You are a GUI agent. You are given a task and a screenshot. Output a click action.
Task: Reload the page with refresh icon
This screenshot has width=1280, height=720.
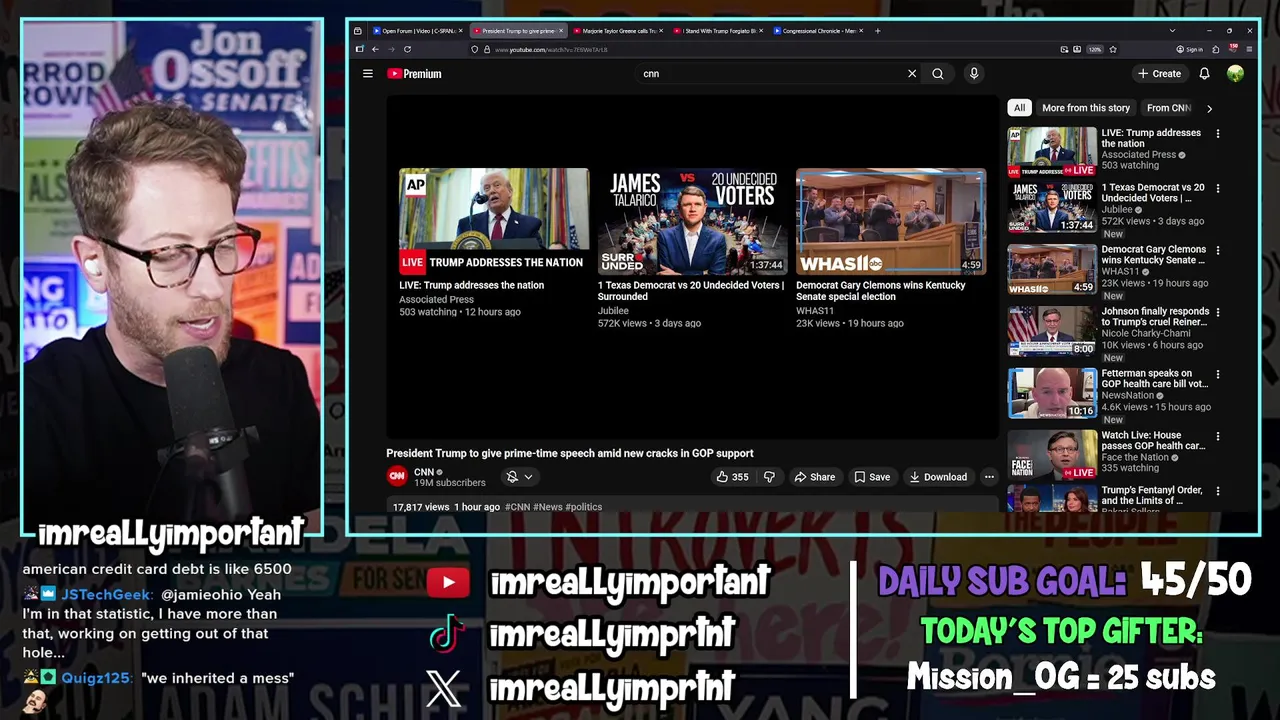tap(407, 49)
